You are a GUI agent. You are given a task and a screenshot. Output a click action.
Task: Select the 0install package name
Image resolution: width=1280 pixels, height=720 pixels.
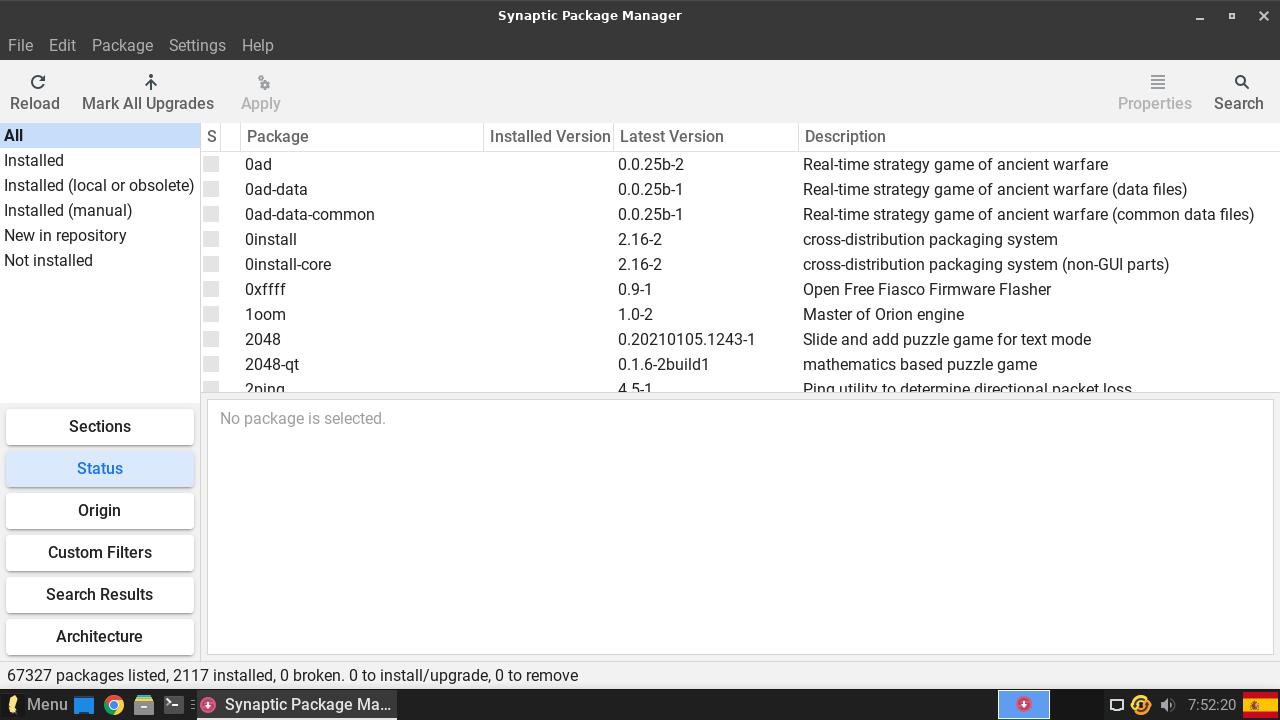[x=271, y=239]
